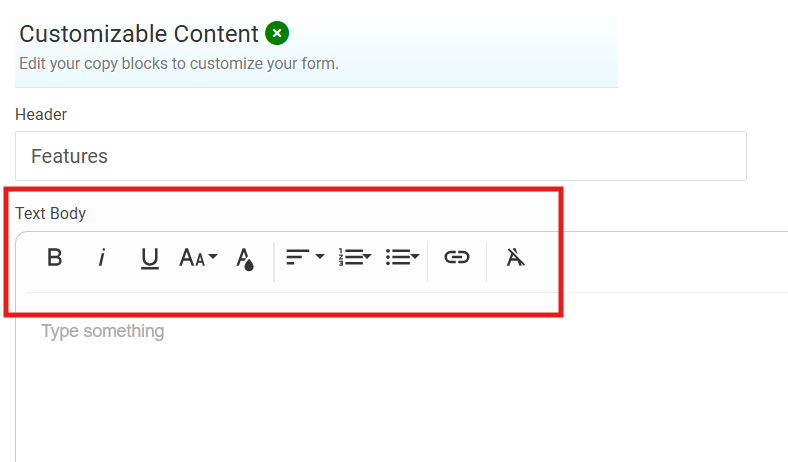Click the Customizable Content heading
The width and height of the screenshot is (788, 462).
139,34
